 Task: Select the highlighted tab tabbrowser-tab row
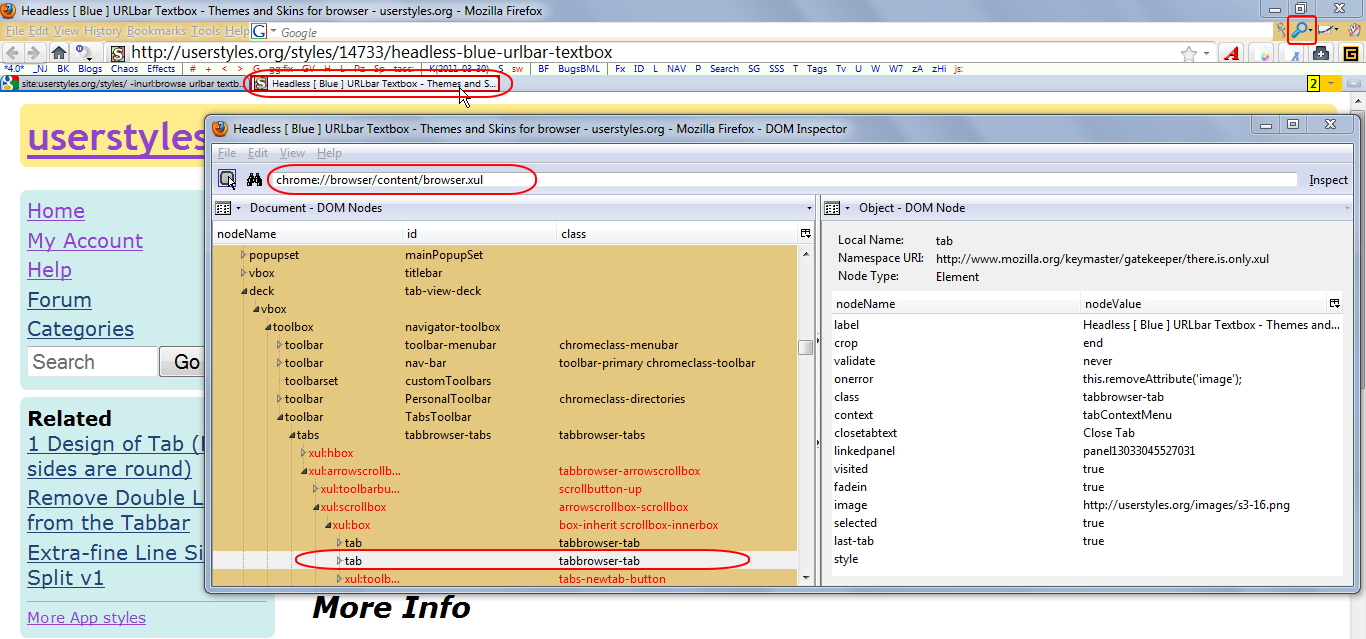tap(506, 561)
